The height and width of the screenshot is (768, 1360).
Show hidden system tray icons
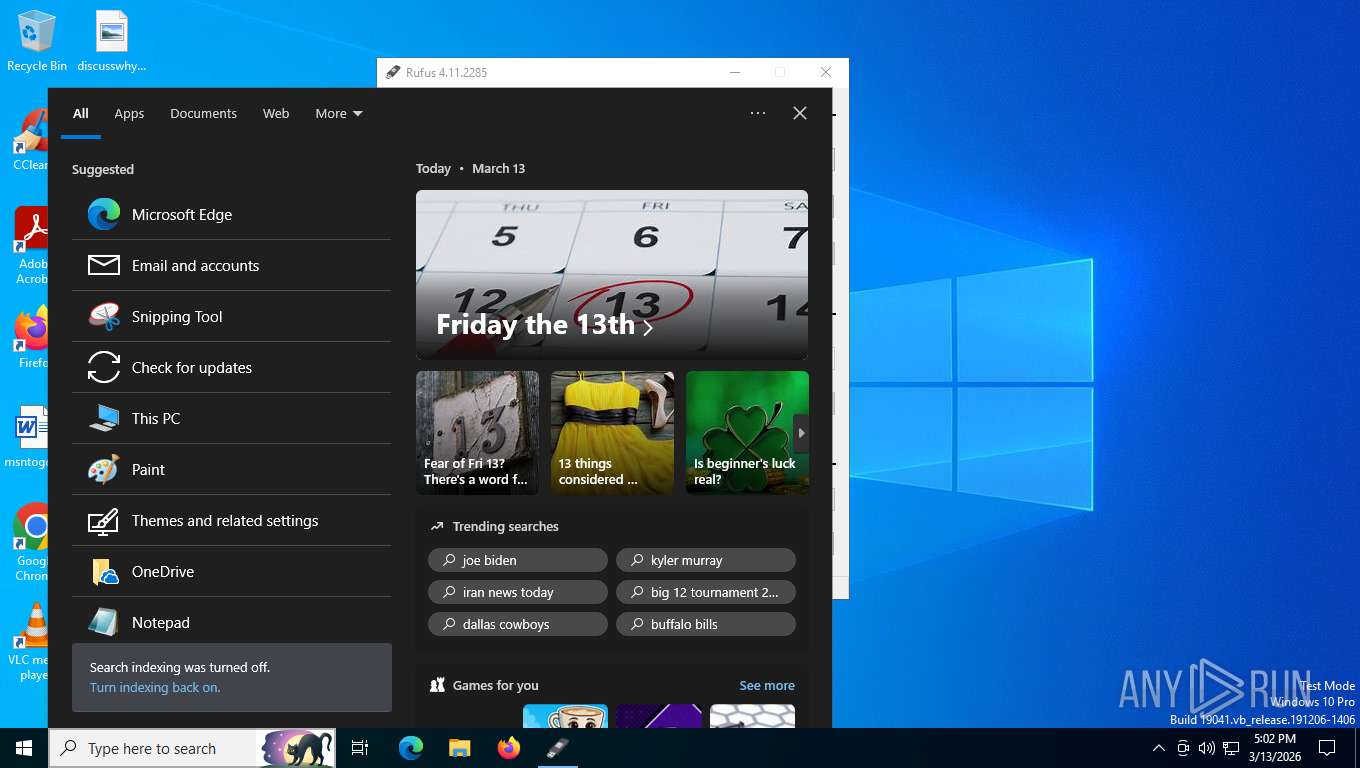pyautogui.click(x=1159, y=748)
